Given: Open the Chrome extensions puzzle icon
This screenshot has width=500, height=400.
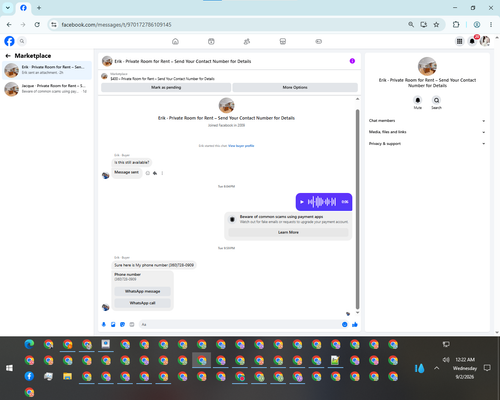Looking at the screenshot, I should point(456,25).
